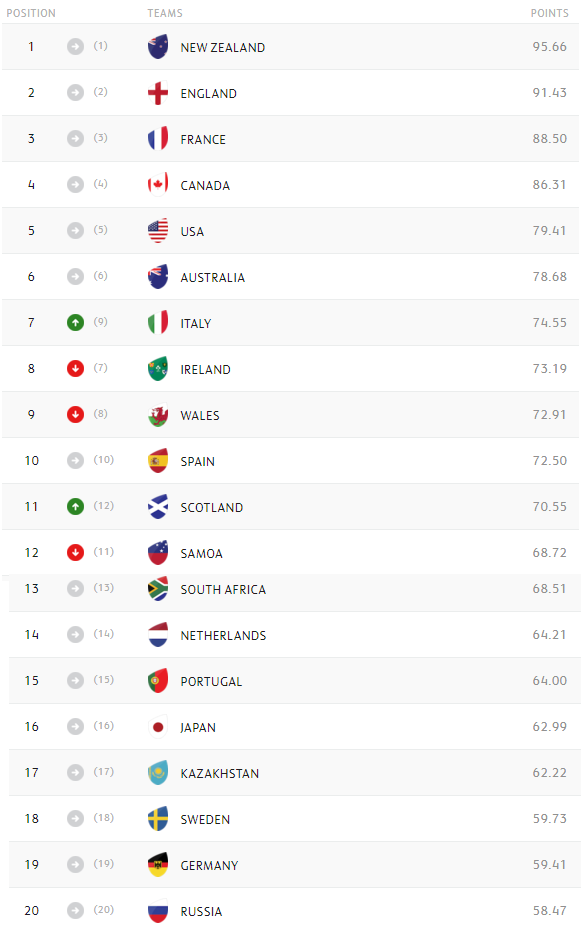Viewport: 581px width, 926px height.
Task: Click Samoa's red down-arrow icon
Action: pos(75,553)
